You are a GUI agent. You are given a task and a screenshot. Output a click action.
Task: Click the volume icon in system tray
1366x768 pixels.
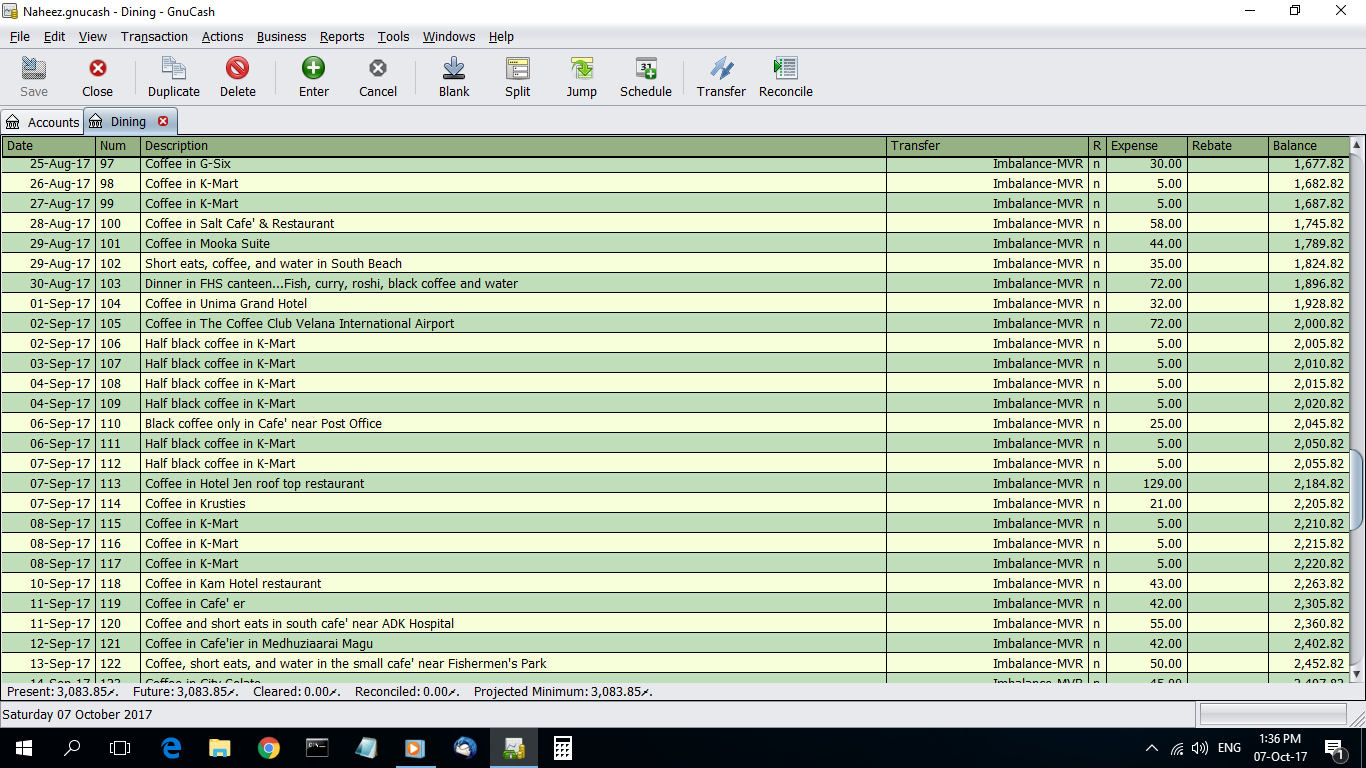pyautogui.click(x=1199, y=747)
